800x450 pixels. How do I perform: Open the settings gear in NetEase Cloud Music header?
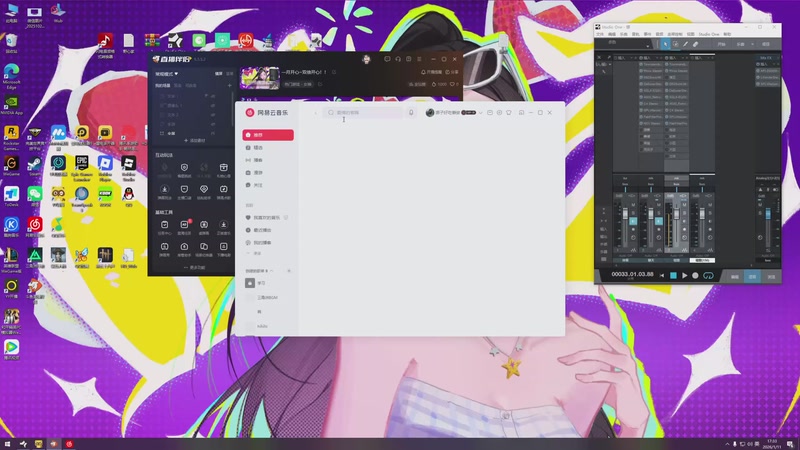499,112
